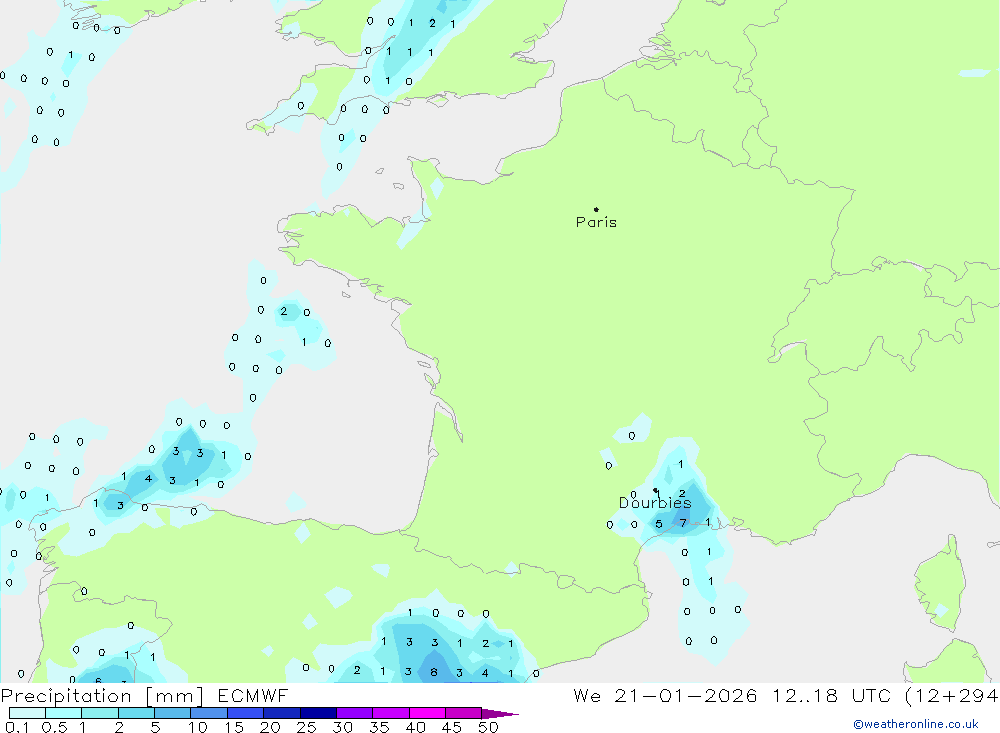The width and height of the screenshot is (1000, 733).
Task: Click the legend tick label 50
Action: [x=488, y=727]
